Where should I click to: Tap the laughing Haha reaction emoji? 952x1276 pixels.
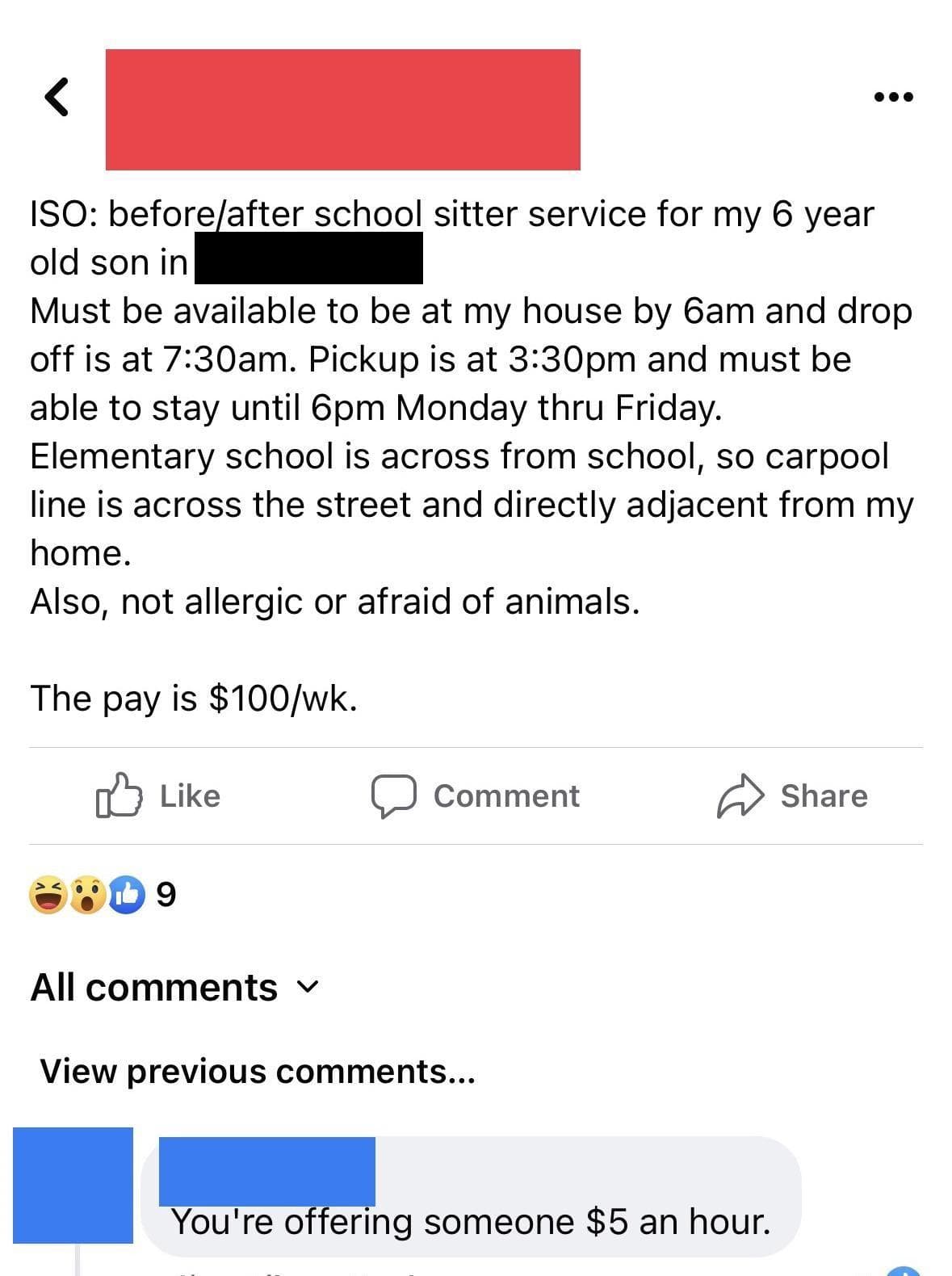[48, 895]
